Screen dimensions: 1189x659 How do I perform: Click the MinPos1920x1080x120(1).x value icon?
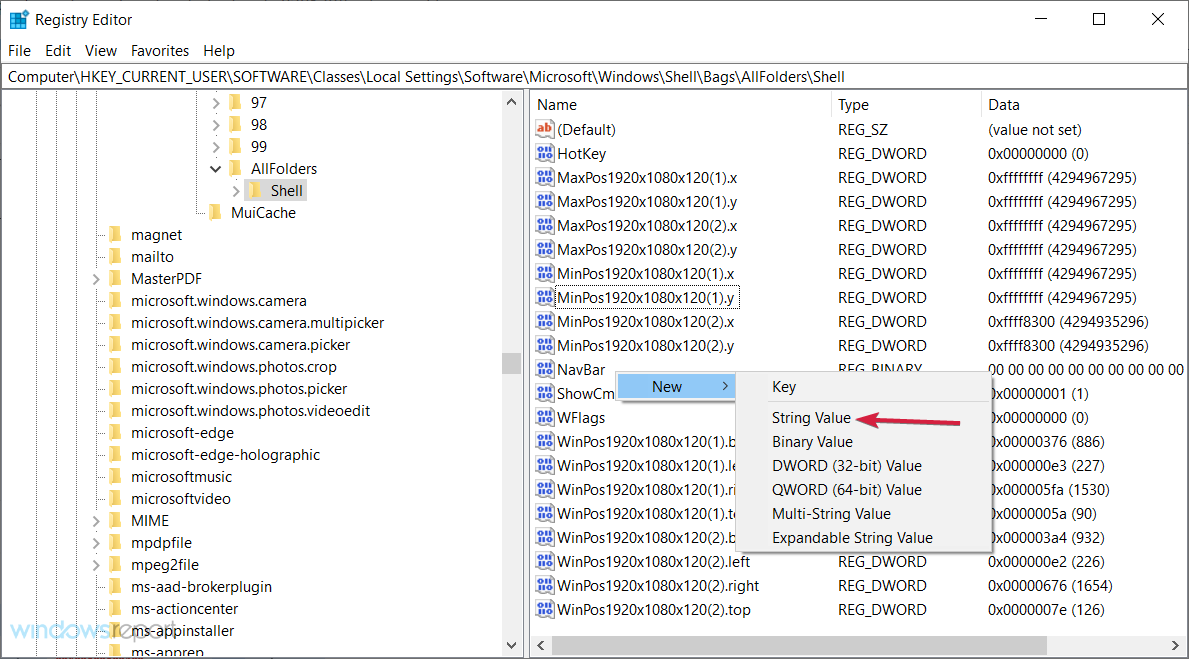point(544,274)
